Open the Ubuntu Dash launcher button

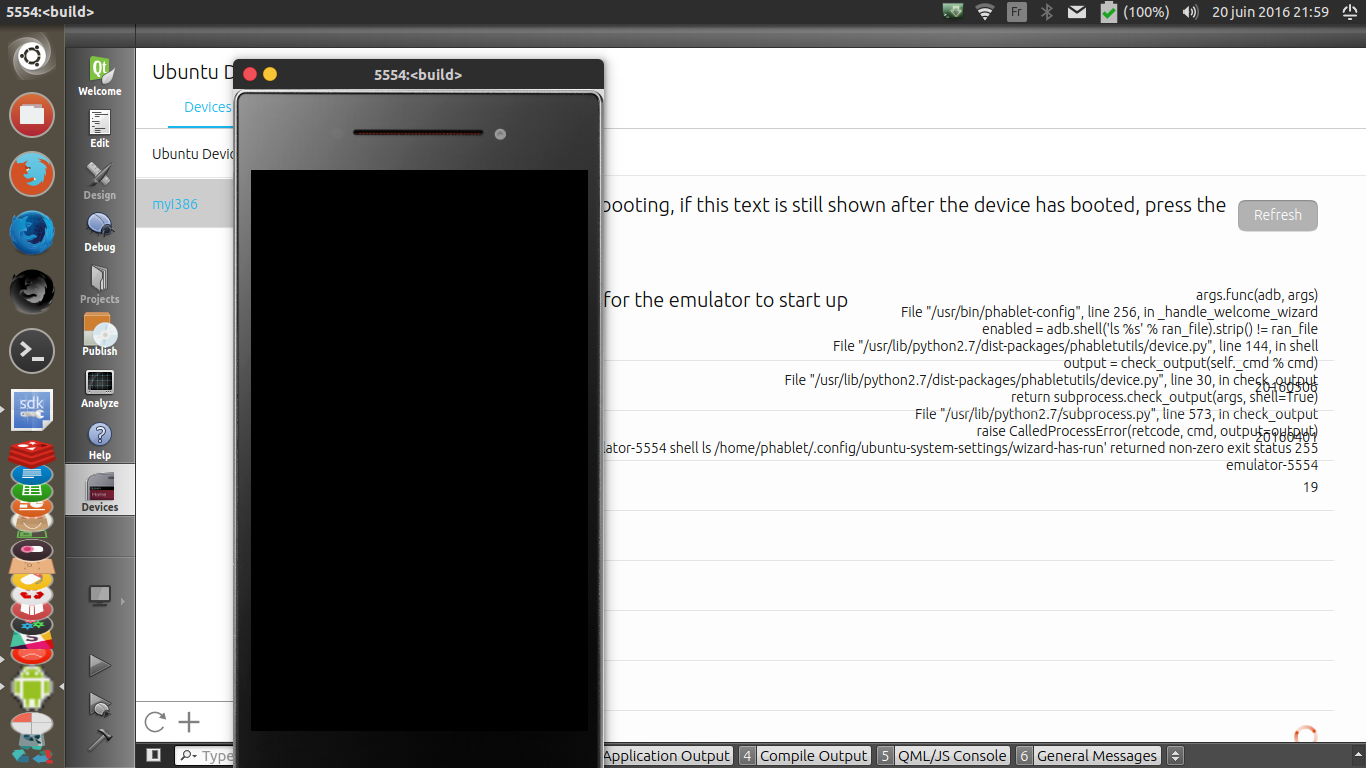pos(32,58)
